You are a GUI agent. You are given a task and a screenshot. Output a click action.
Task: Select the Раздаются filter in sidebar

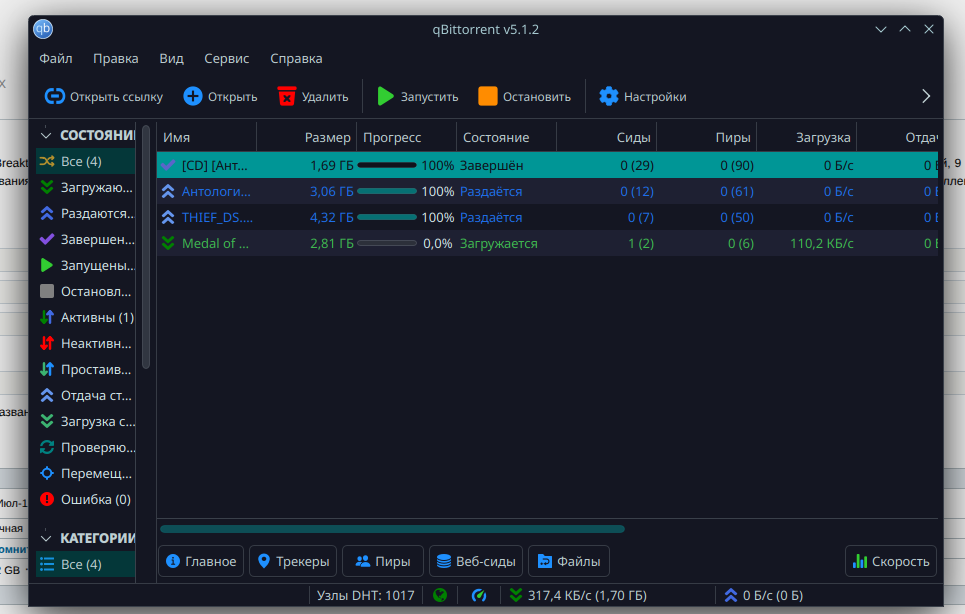coord(86,213)
